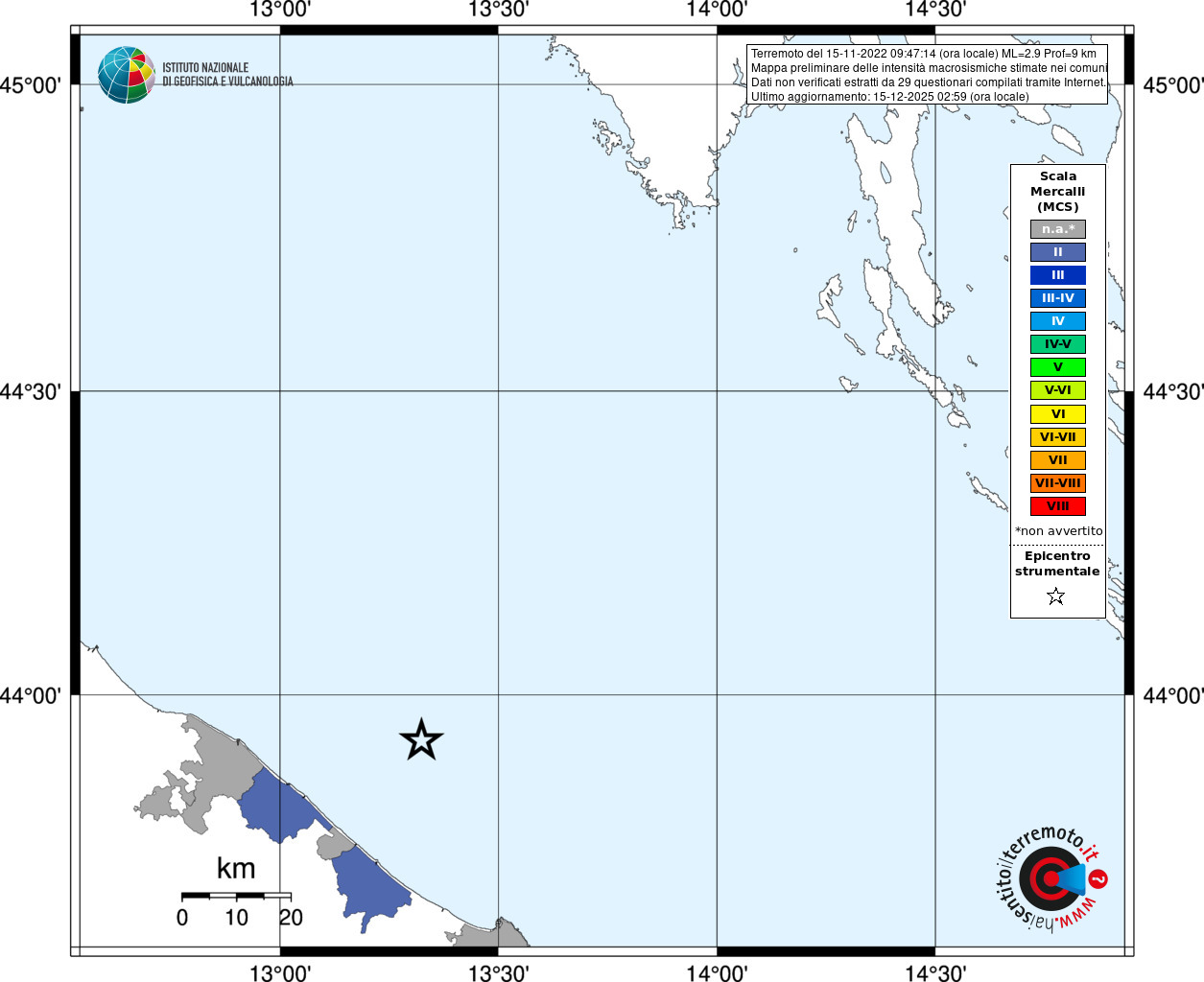Click the scale bar value '10'
The width and height of the screenshot is (1204, 982).
point(236,918)
